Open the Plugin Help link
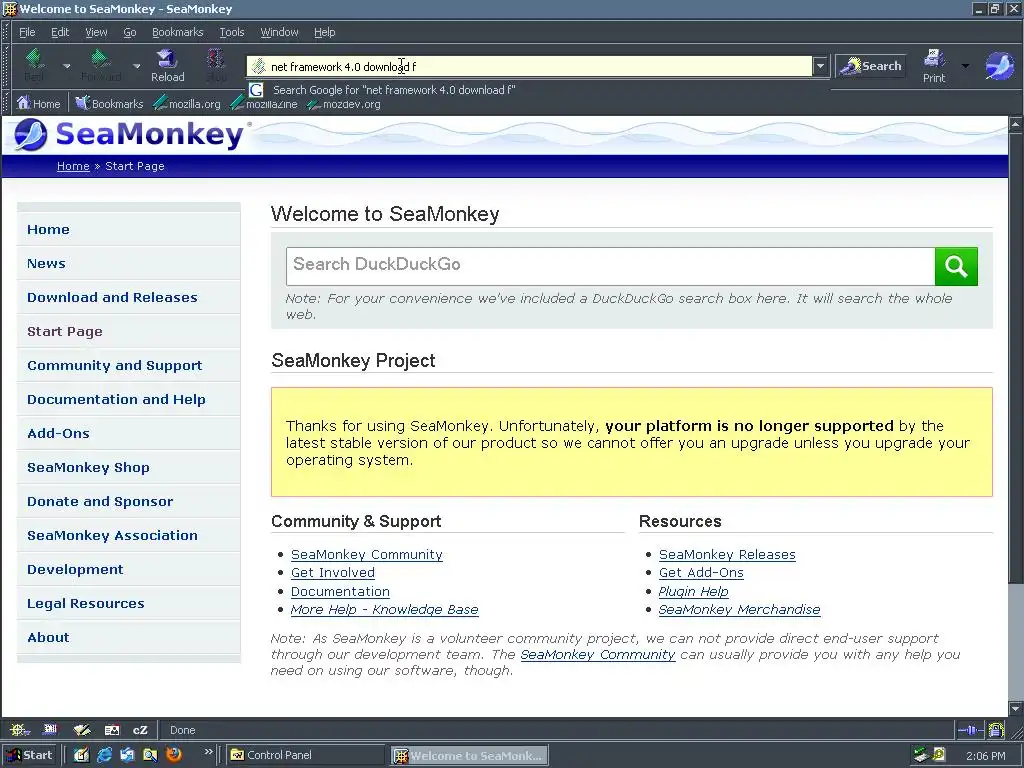Image resolution: width=1024 pixels, height=768 pixels. 693,591
